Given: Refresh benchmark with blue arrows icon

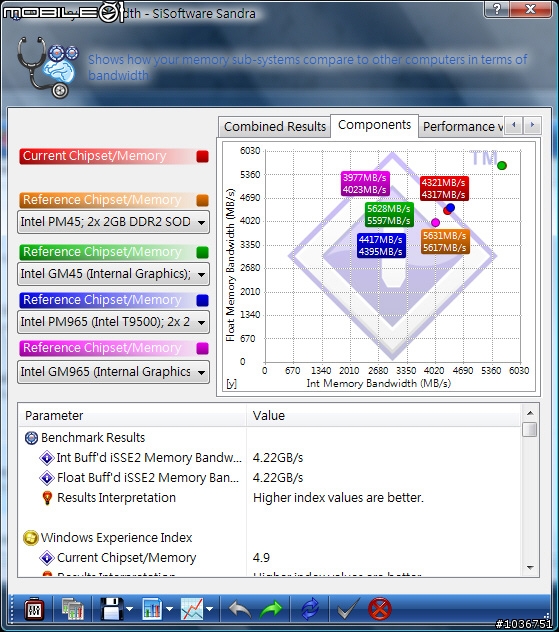Looking at the screenshot, I should pyautogui.click(x=310, y=609).
